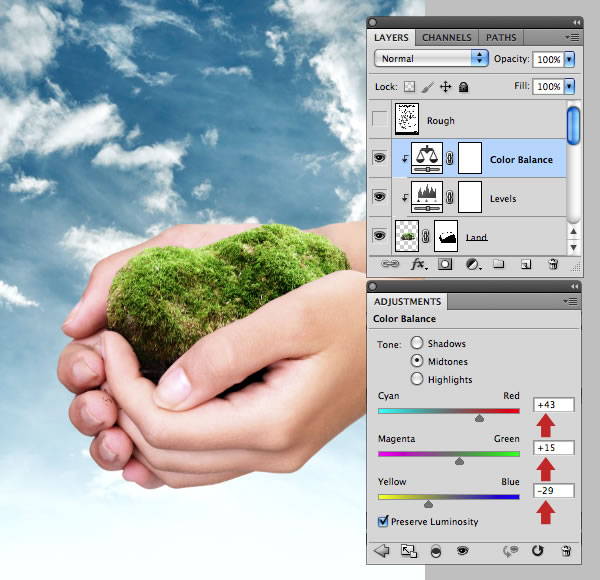Select Highlights tone radio button
Viewport: 600px width, 580px height.
[417, 379]
